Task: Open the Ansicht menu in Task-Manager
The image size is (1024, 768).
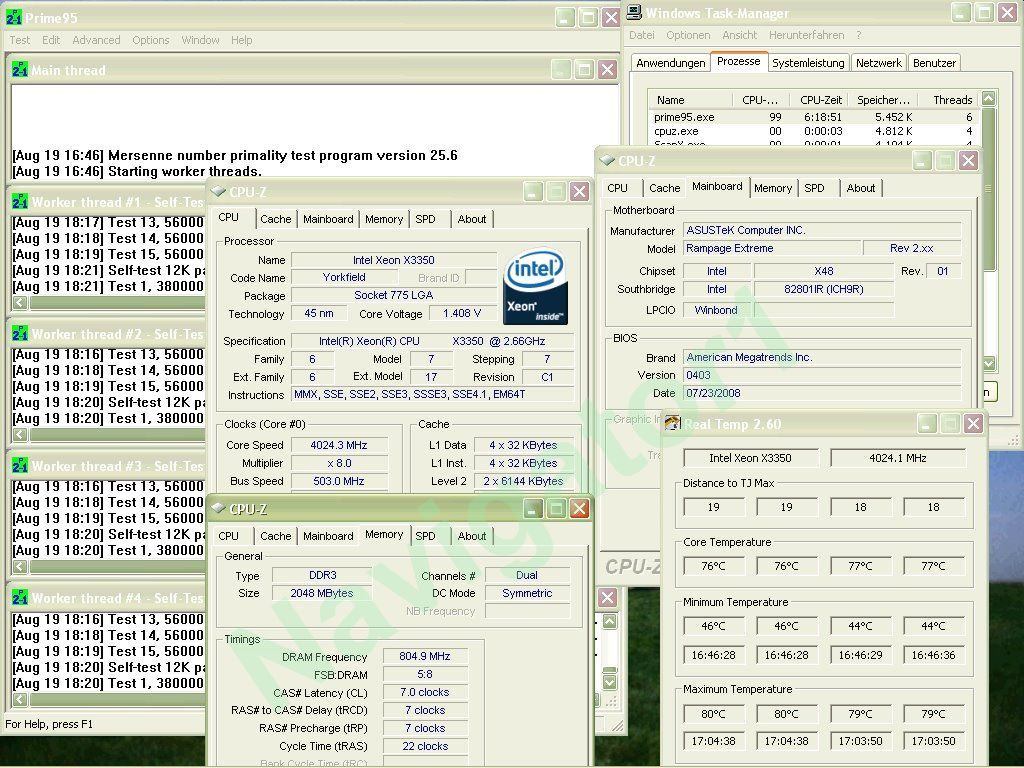Action: (x=740, y=35)
